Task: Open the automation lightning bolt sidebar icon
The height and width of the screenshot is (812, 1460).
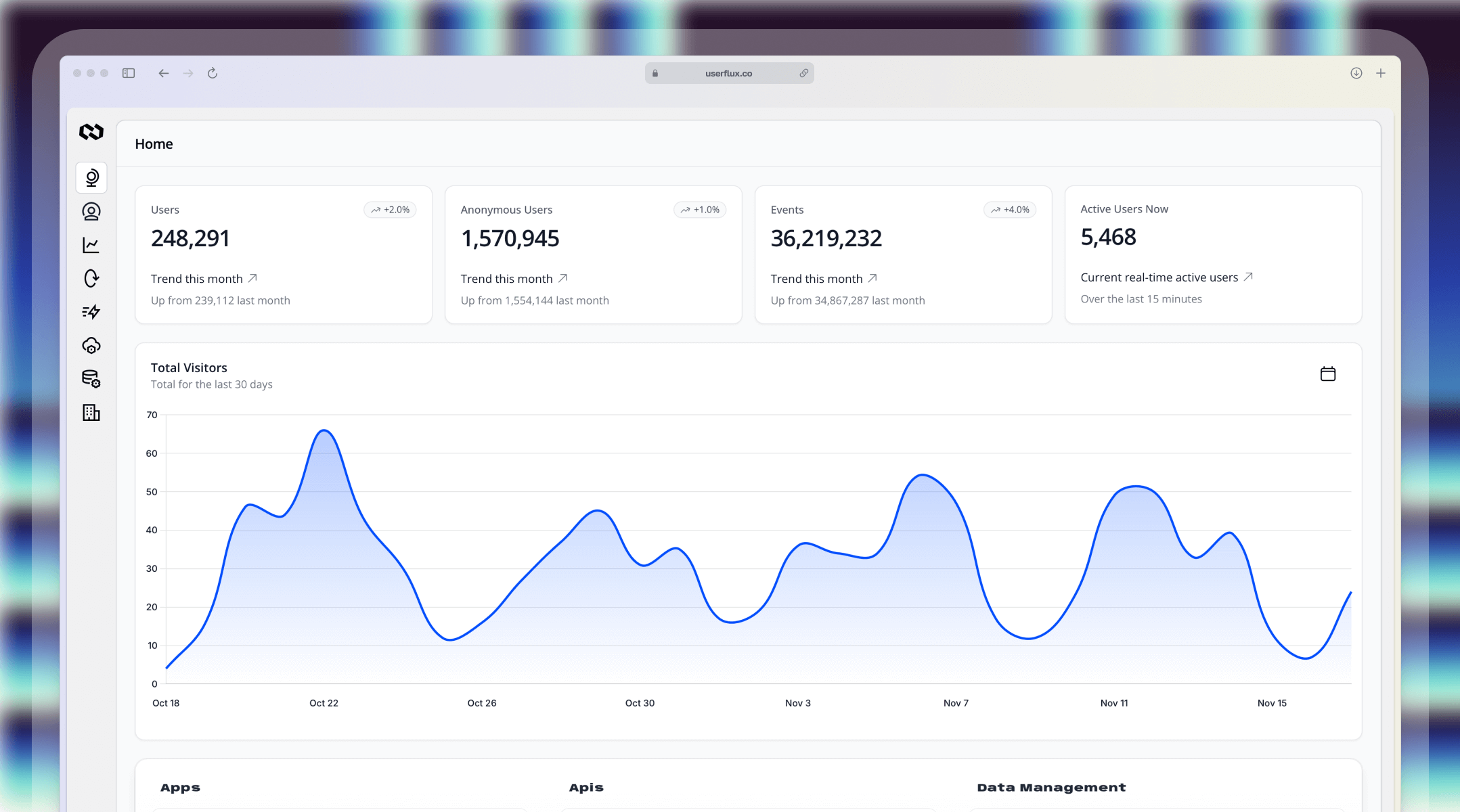Action: click(91, 312)
